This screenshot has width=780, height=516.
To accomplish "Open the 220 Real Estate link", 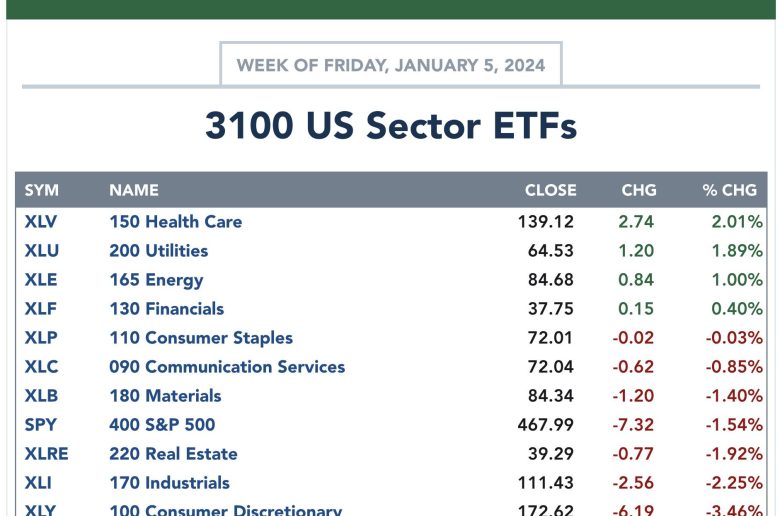I will tap(173, 454).
